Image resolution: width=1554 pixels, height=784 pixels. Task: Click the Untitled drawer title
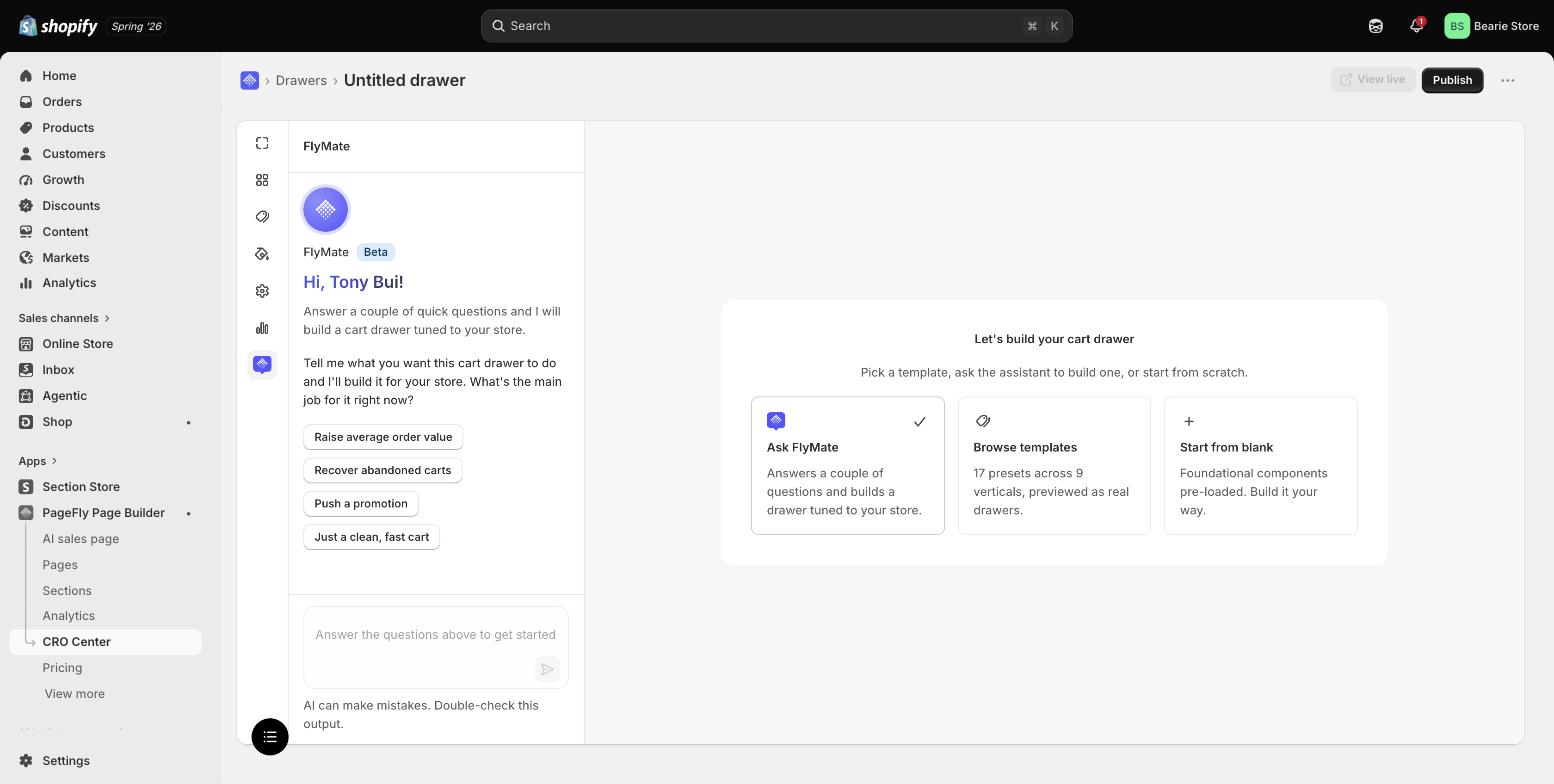click(405, 80)
